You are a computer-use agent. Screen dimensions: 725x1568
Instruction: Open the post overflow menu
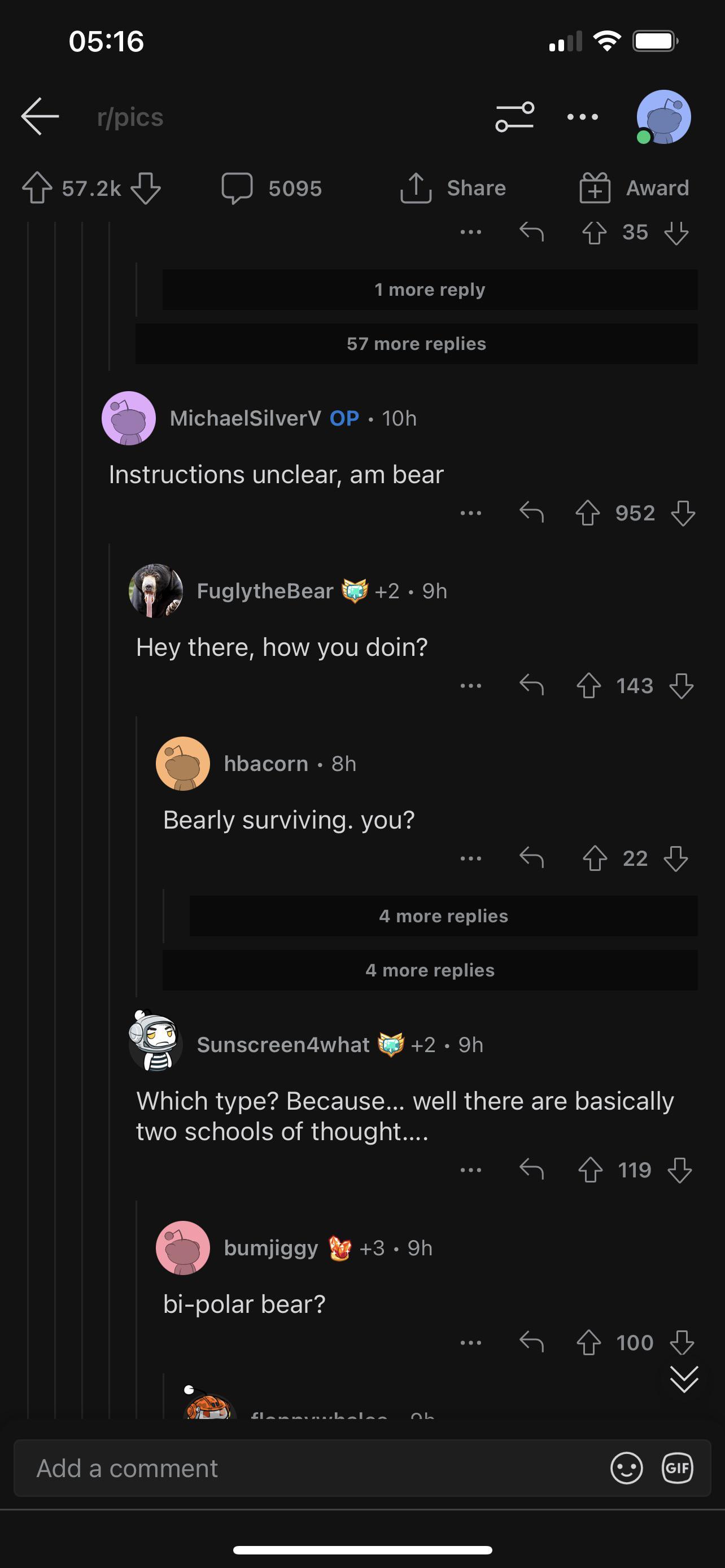click(x=582, y=117)
